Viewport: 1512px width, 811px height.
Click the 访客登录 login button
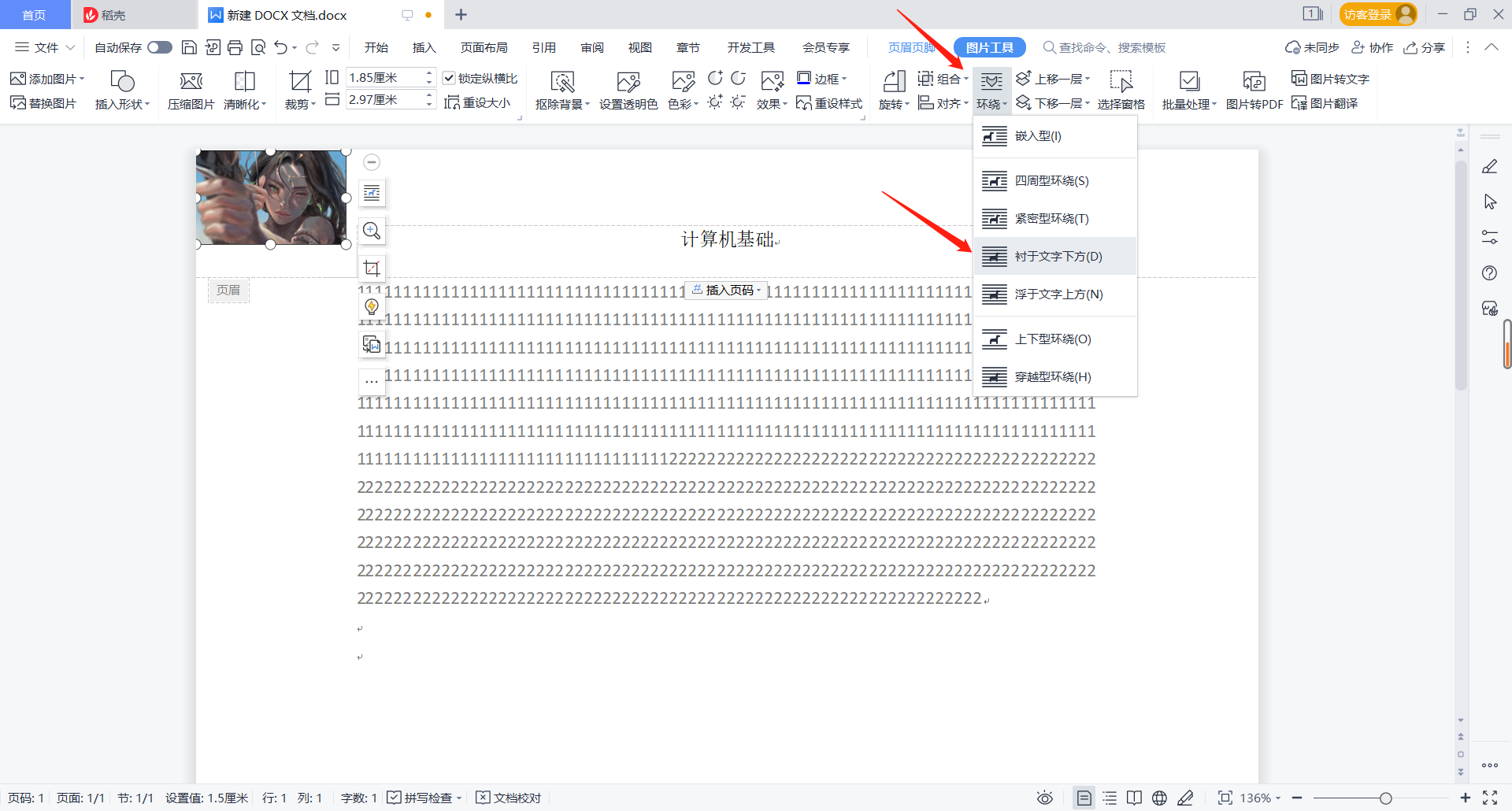point(1377,14)
